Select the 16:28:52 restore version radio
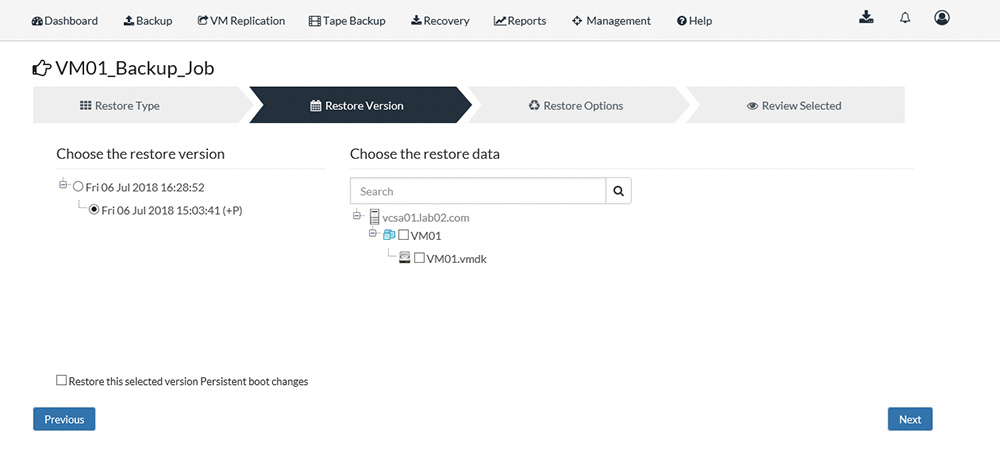 pos(78,187)
